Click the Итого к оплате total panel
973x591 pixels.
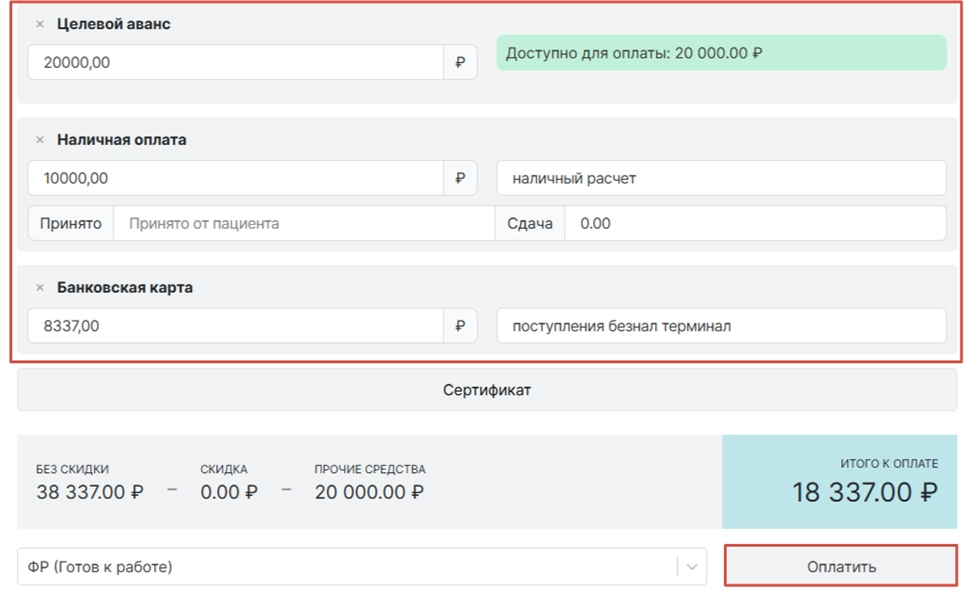pyautogui.click(x=838, y=481)
